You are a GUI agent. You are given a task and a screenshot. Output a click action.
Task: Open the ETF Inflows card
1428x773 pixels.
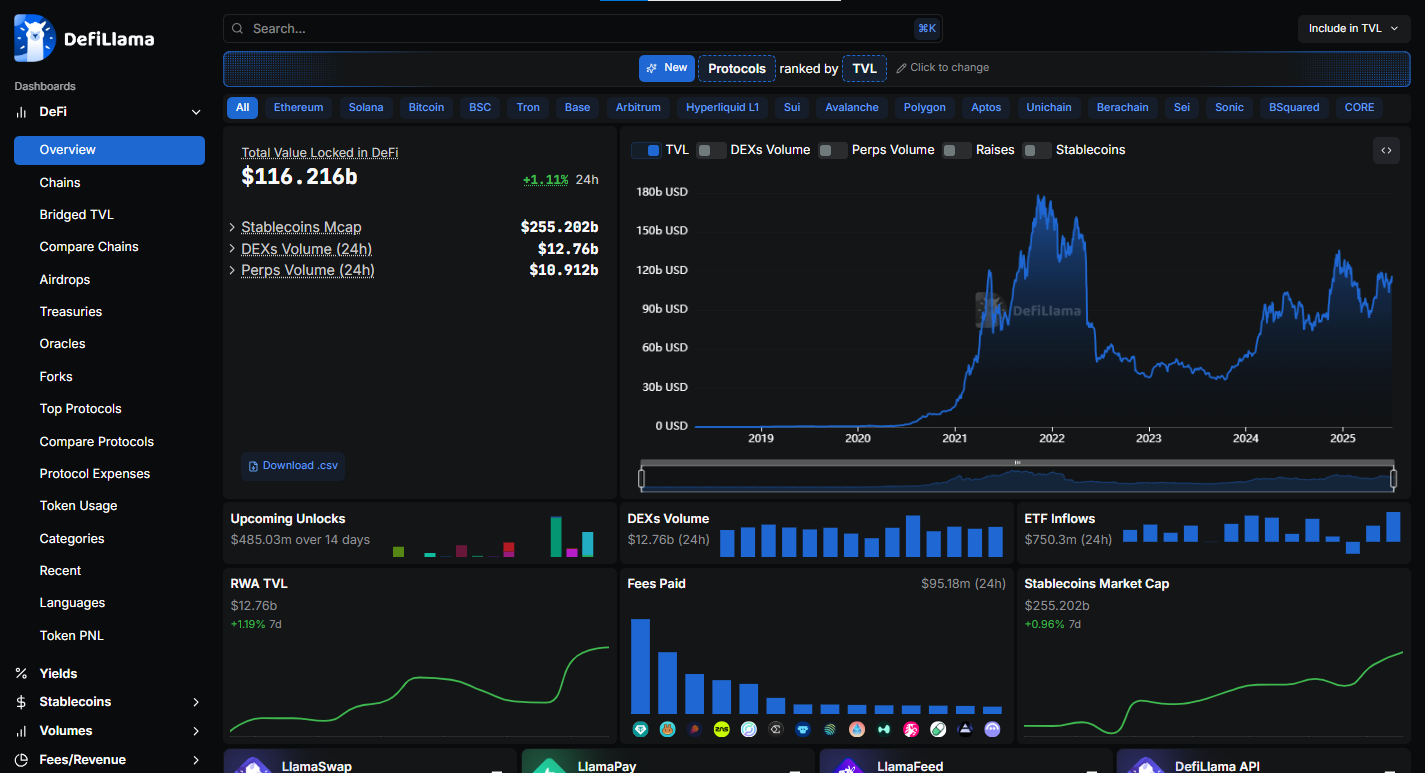(1213, 532)
